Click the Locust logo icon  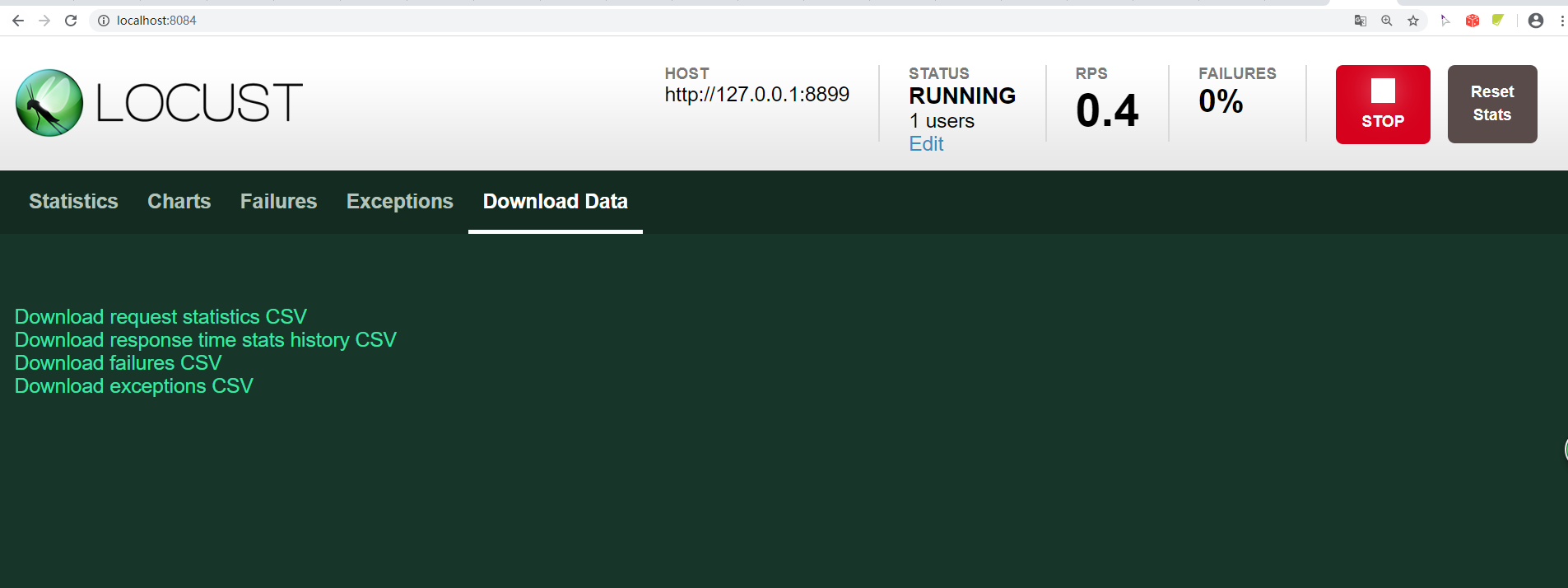coord(49,103)
